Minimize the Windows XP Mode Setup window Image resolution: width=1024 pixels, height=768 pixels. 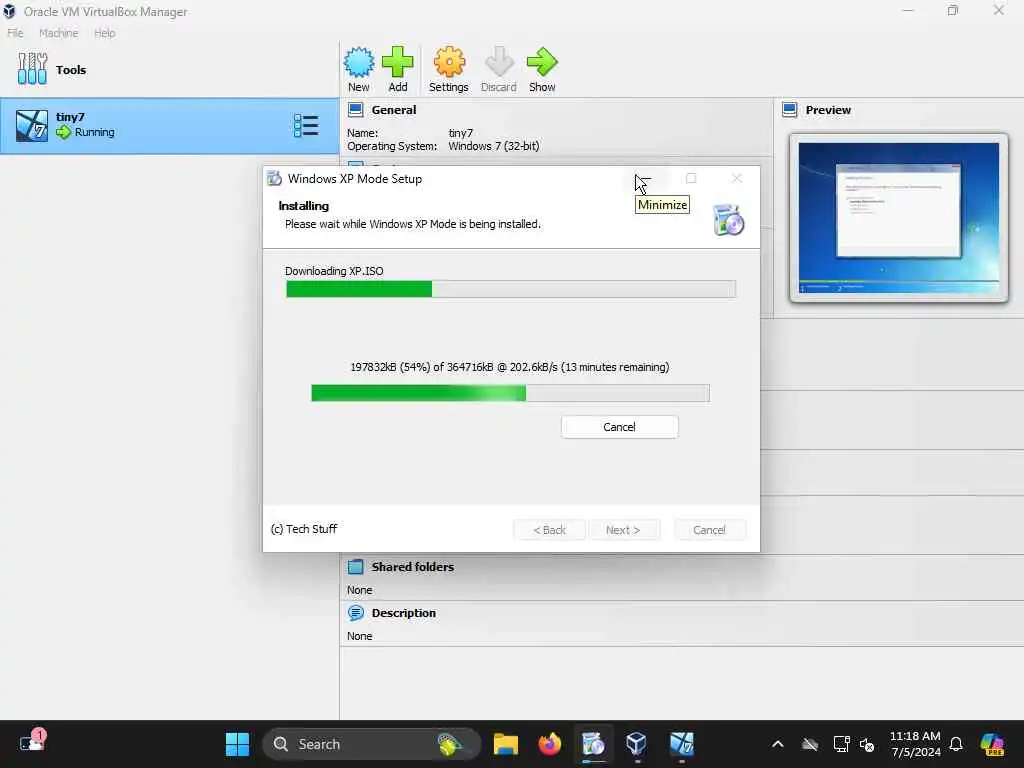(644, 178)
